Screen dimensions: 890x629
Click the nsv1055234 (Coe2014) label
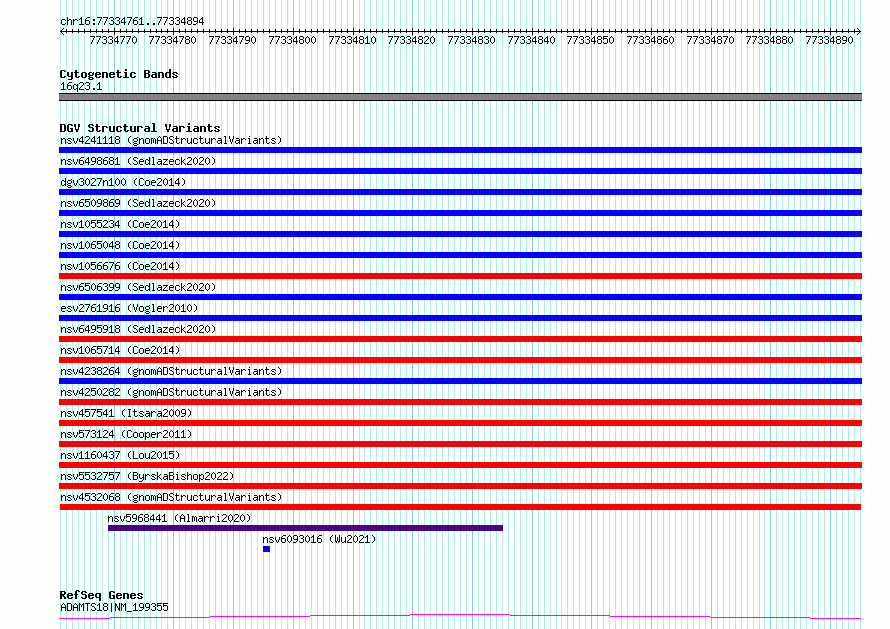tap(120, 224)
